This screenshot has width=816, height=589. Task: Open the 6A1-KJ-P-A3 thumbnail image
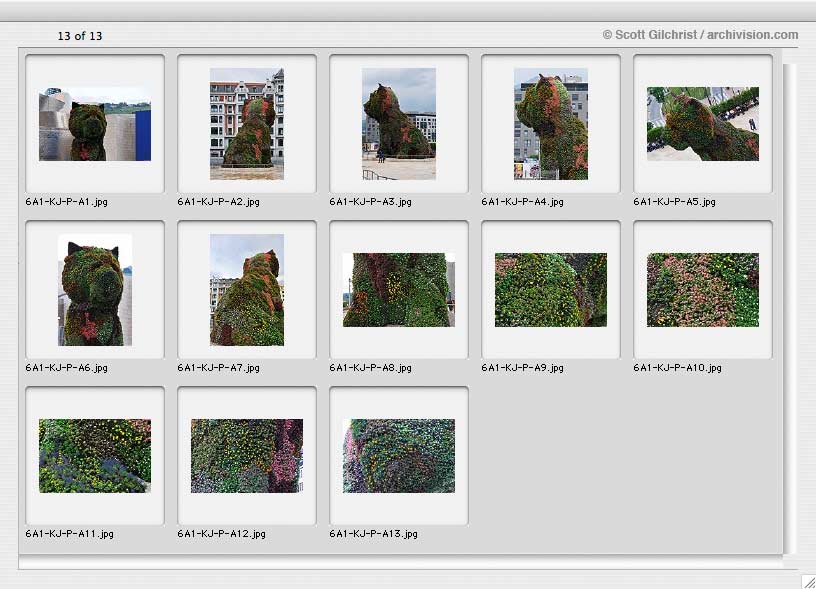click(x=399, y=124)
